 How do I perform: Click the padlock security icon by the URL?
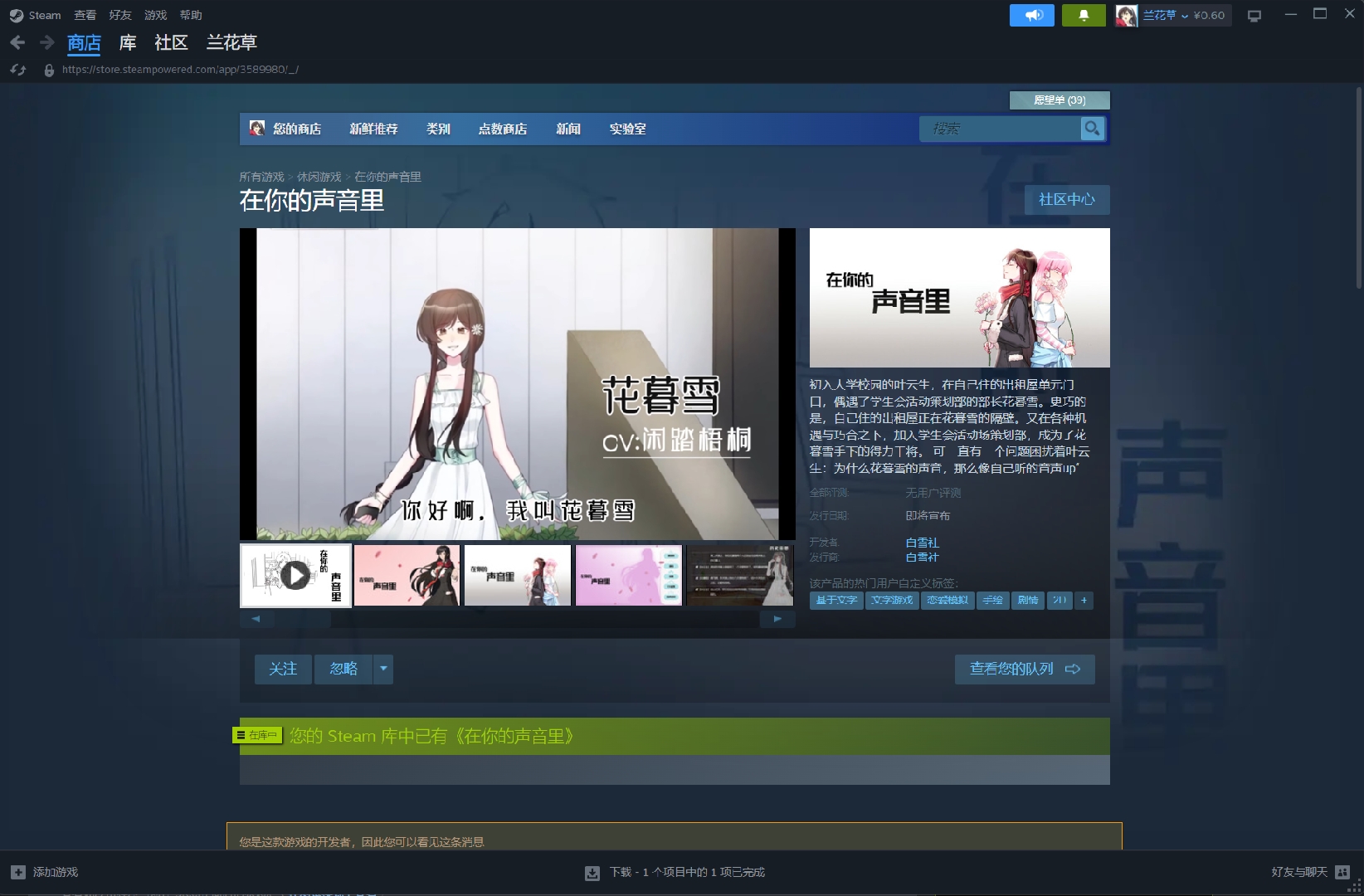49,71
